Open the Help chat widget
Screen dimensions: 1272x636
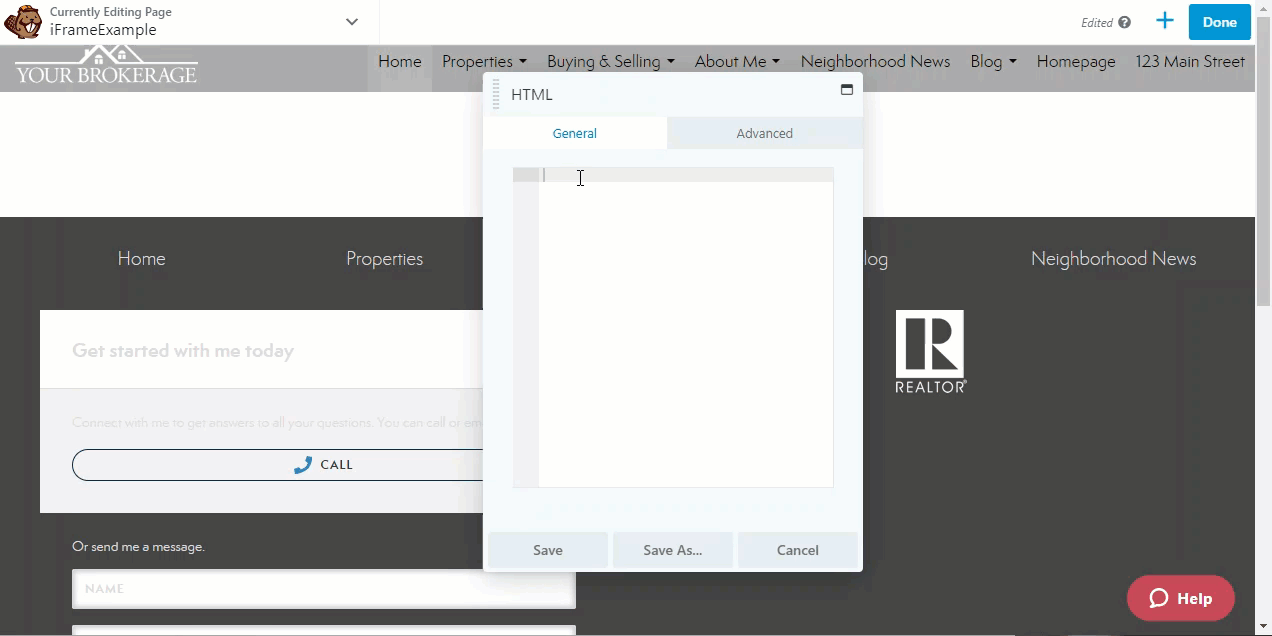[x=1180, y=598]
